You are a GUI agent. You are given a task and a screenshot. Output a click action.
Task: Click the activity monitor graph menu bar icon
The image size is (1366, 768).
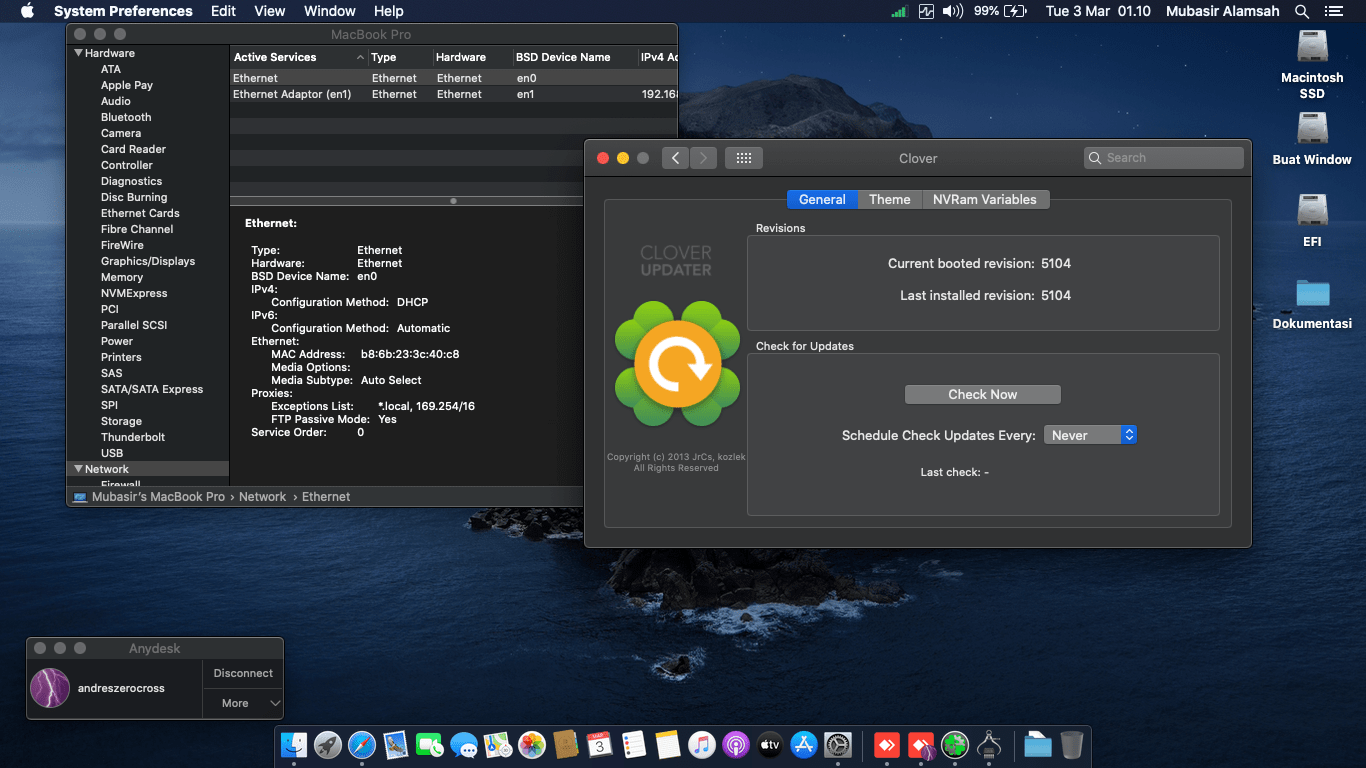(x=926, y=11)
